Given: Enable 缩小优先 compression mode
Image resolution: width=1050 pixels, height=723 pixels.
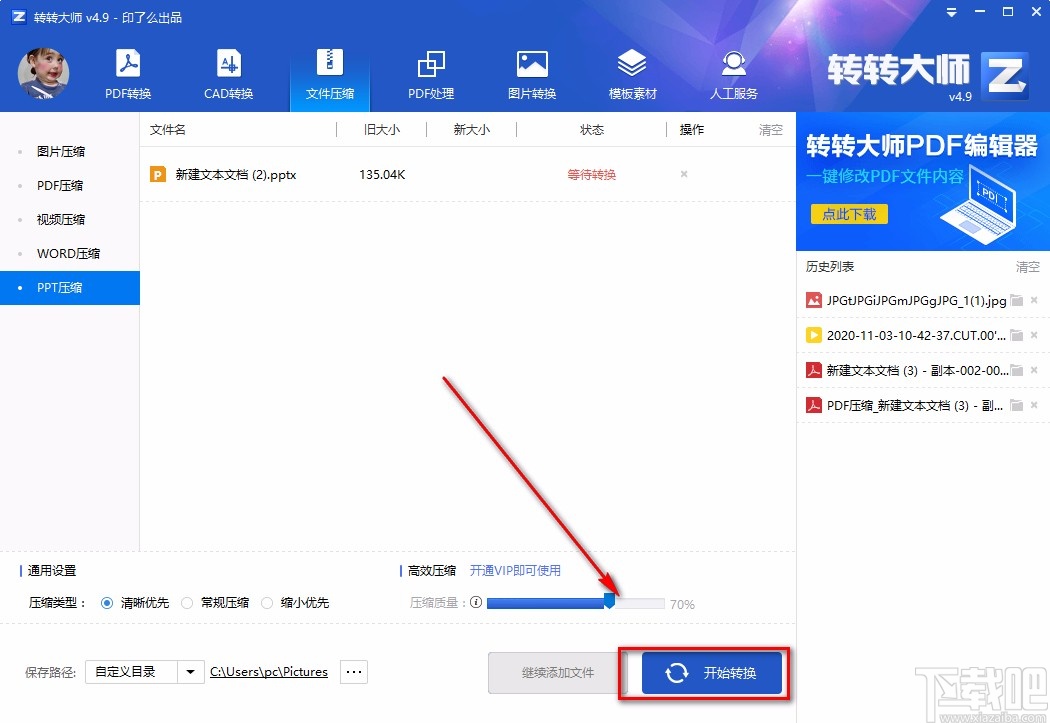Looking at the screenshot, I should click(266, 603).
